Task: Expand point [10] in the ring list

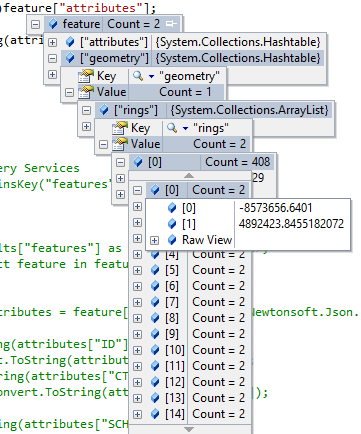Action: [137, 350]
